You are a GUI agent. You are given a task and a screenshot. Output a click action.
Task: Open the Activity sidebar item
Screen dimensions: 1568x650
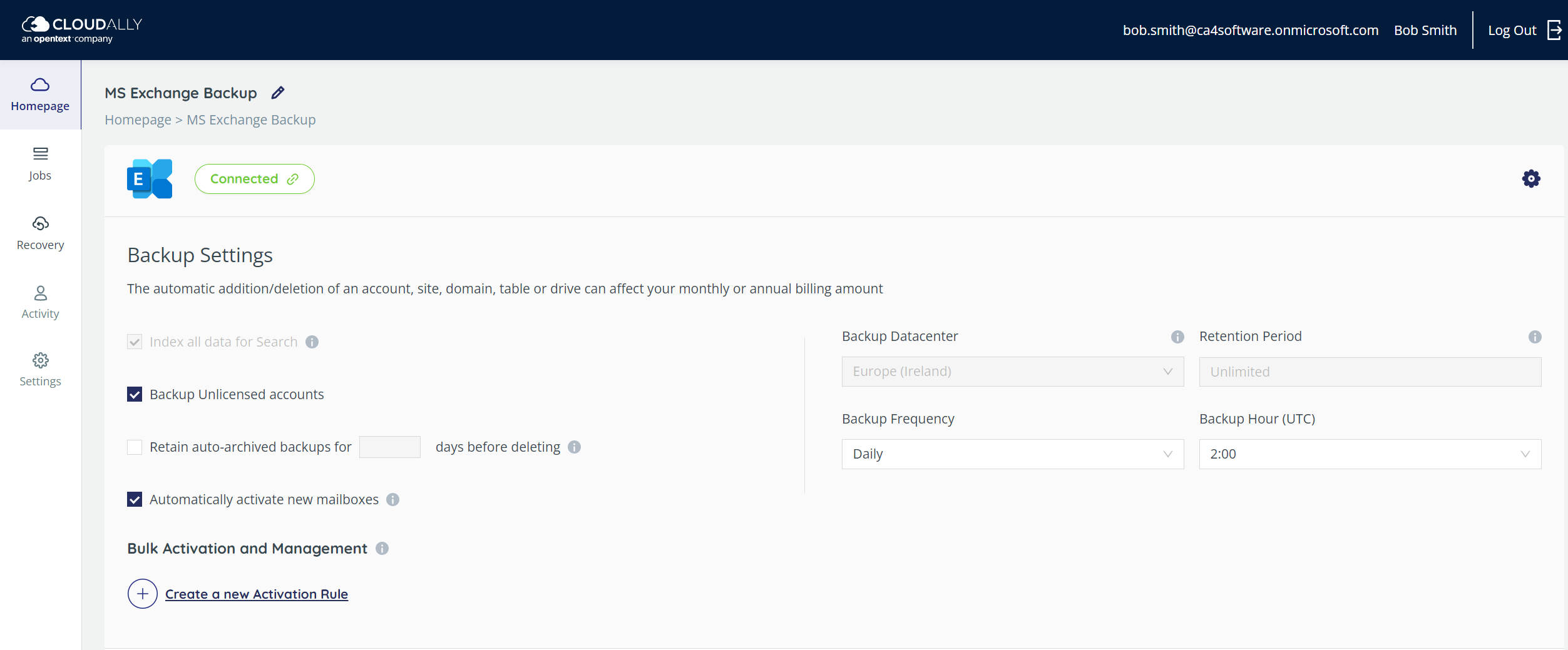(40, 303)
